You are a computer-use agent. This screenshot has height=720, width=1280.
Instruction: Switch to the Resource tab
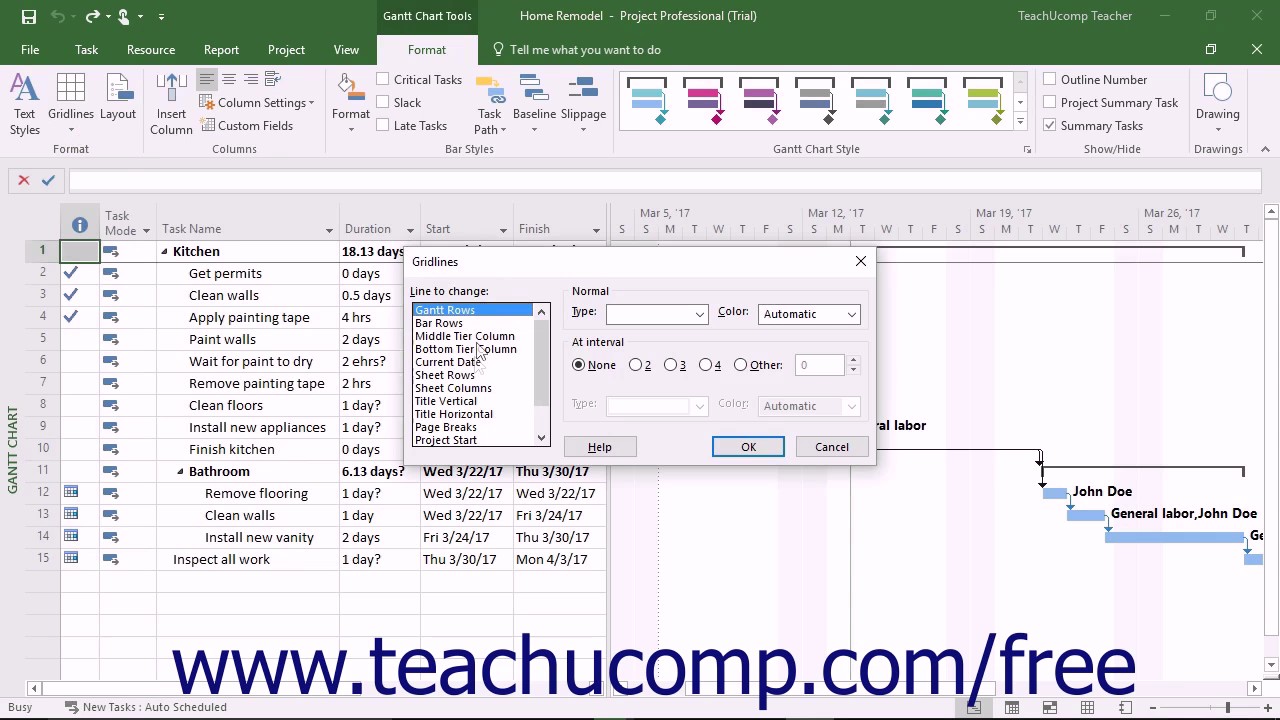[x=151, y=50]
